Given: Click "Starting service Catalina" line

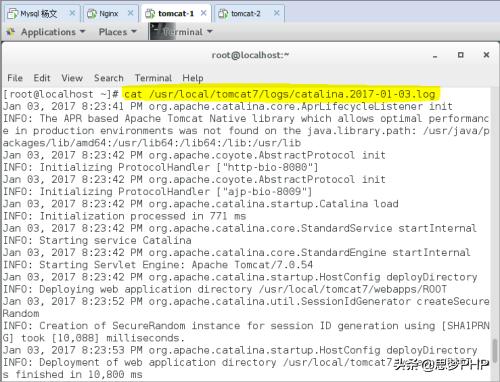Looking at the screenshot, I should [97, 240].
